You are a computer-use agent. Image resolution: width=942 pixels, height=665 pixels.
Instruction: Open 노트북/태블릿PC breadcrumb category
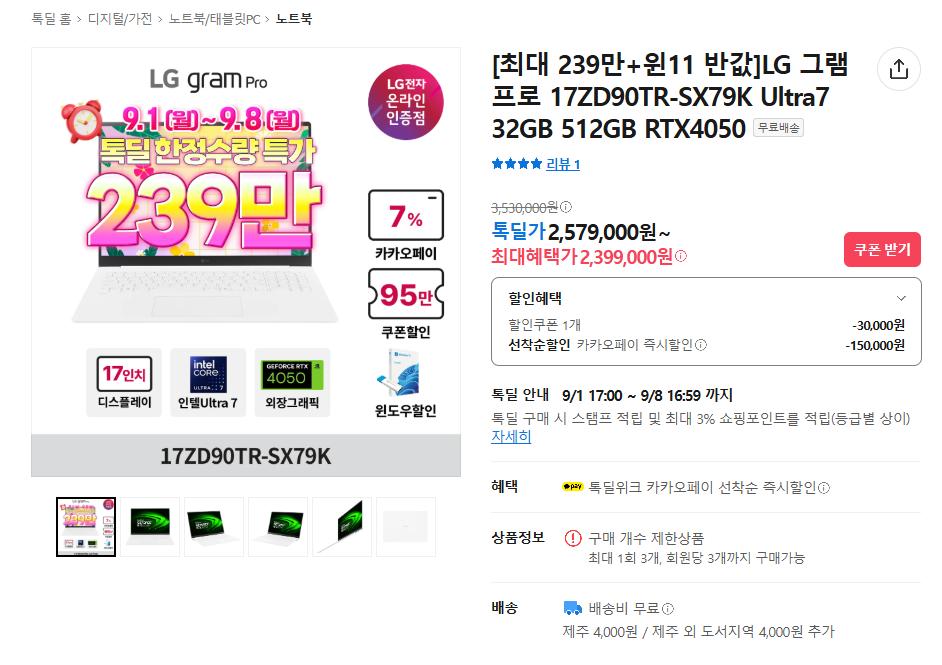click(x=214, y=19)
